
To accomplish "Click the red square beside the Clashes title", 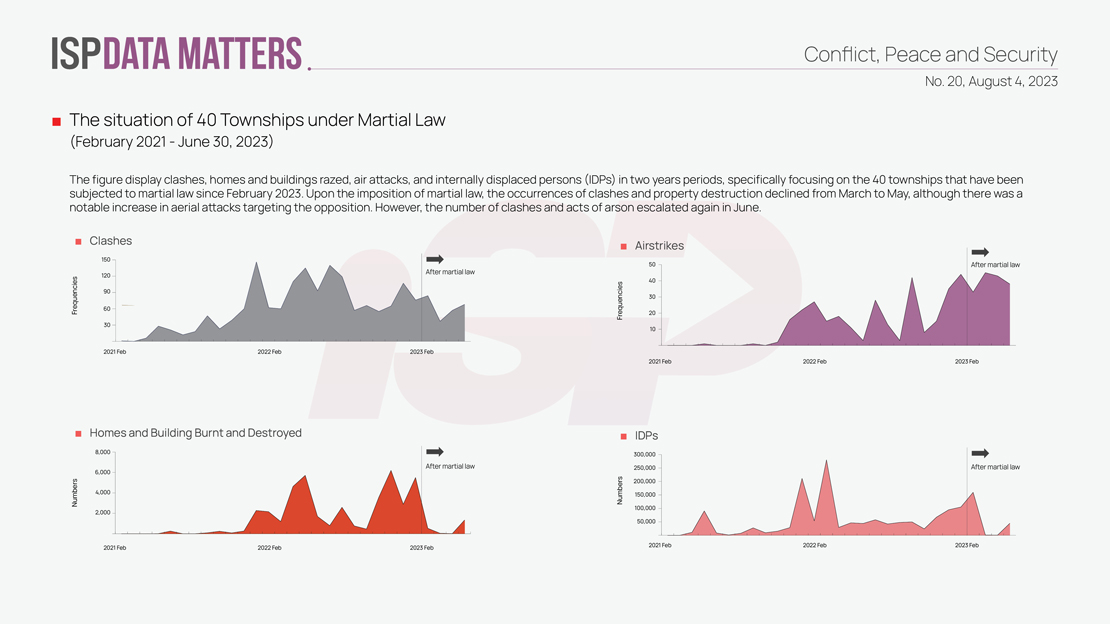I will [x=78, y=242].
